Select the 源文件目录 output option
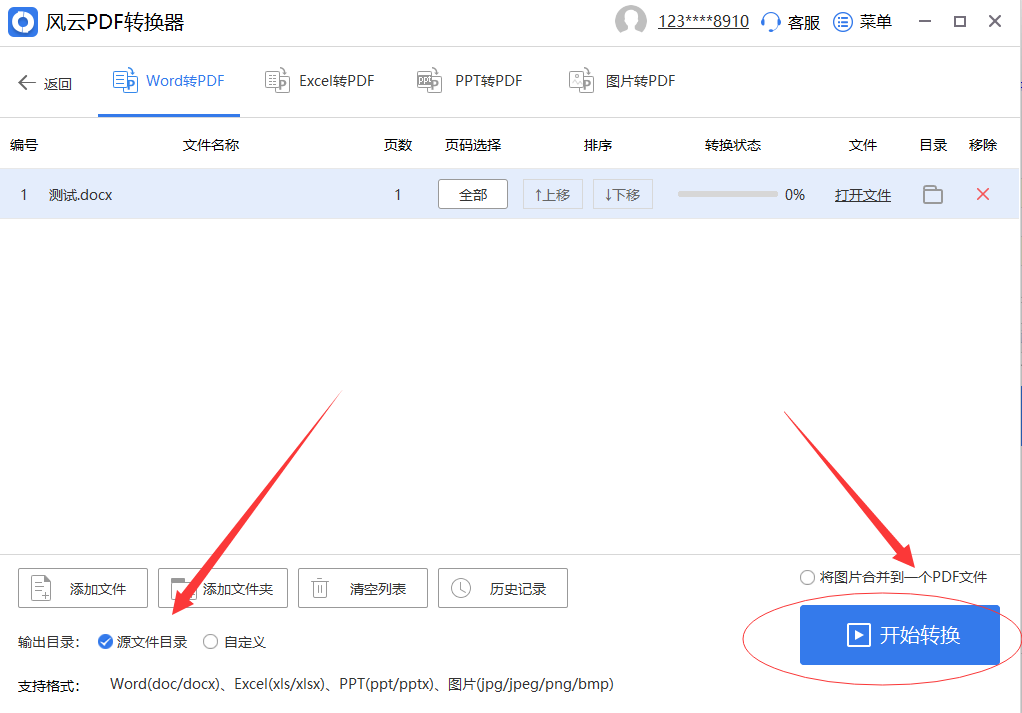 point(105,642)
